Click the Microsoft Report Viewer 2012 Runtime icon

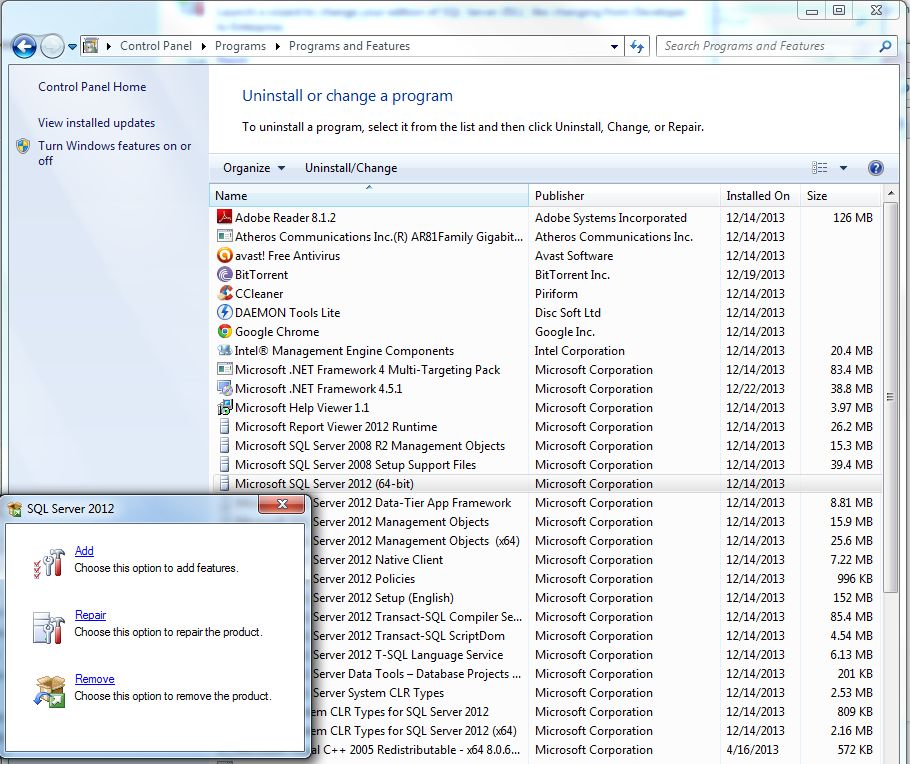click(x=224, y=427)
